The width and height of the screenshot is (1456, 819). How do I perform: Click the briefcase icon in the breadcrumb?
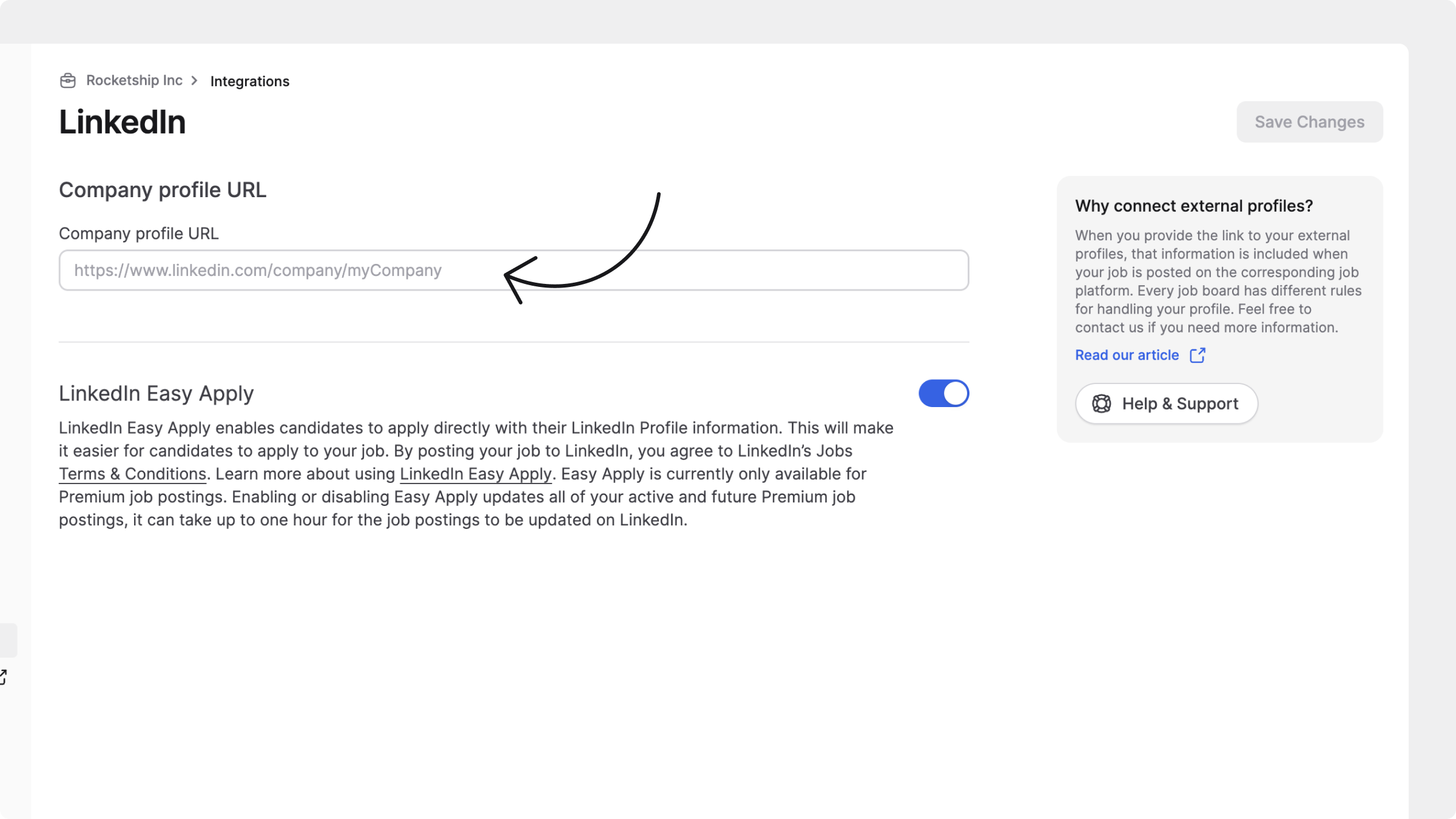click(x=68, y=81)
